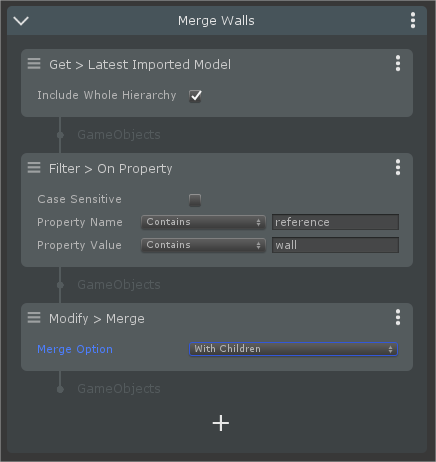Click drag handle of Filter On Property

tap(34, 167)
